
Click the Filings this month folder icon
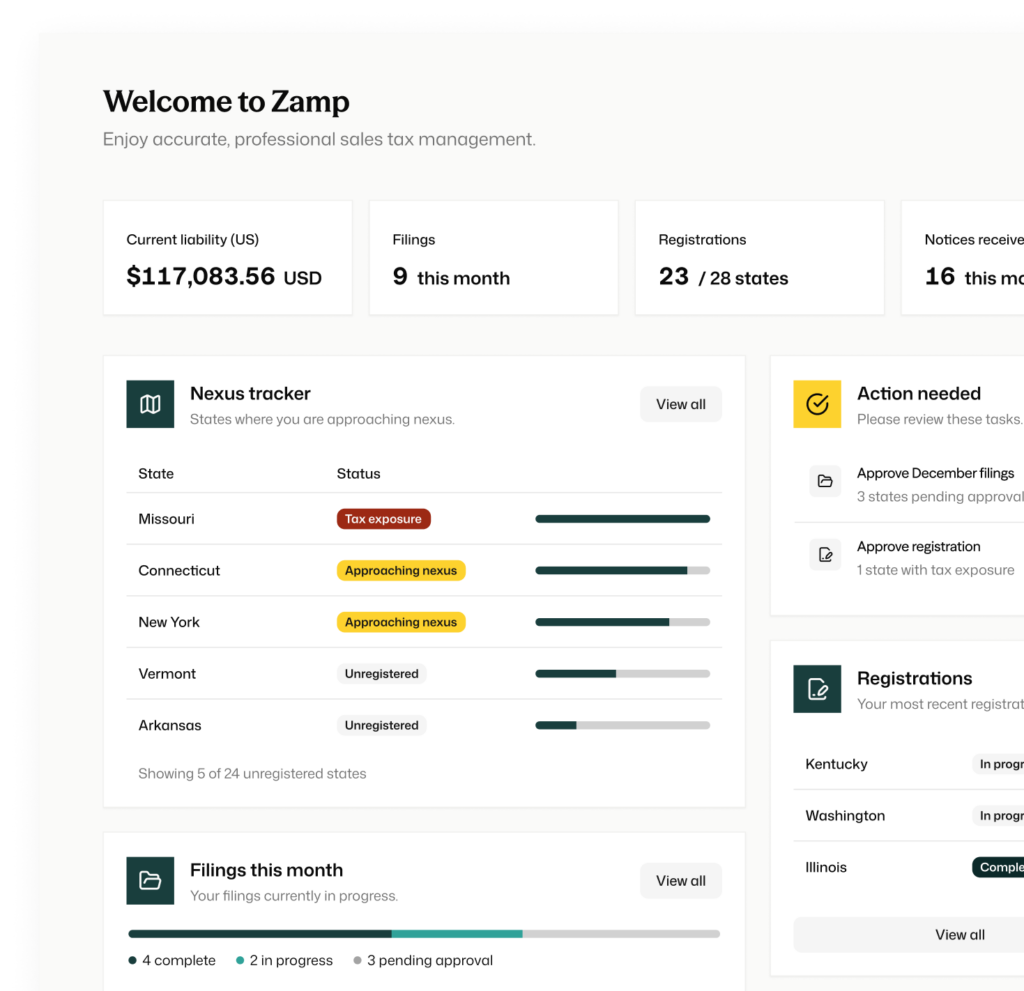pos(150,880)
